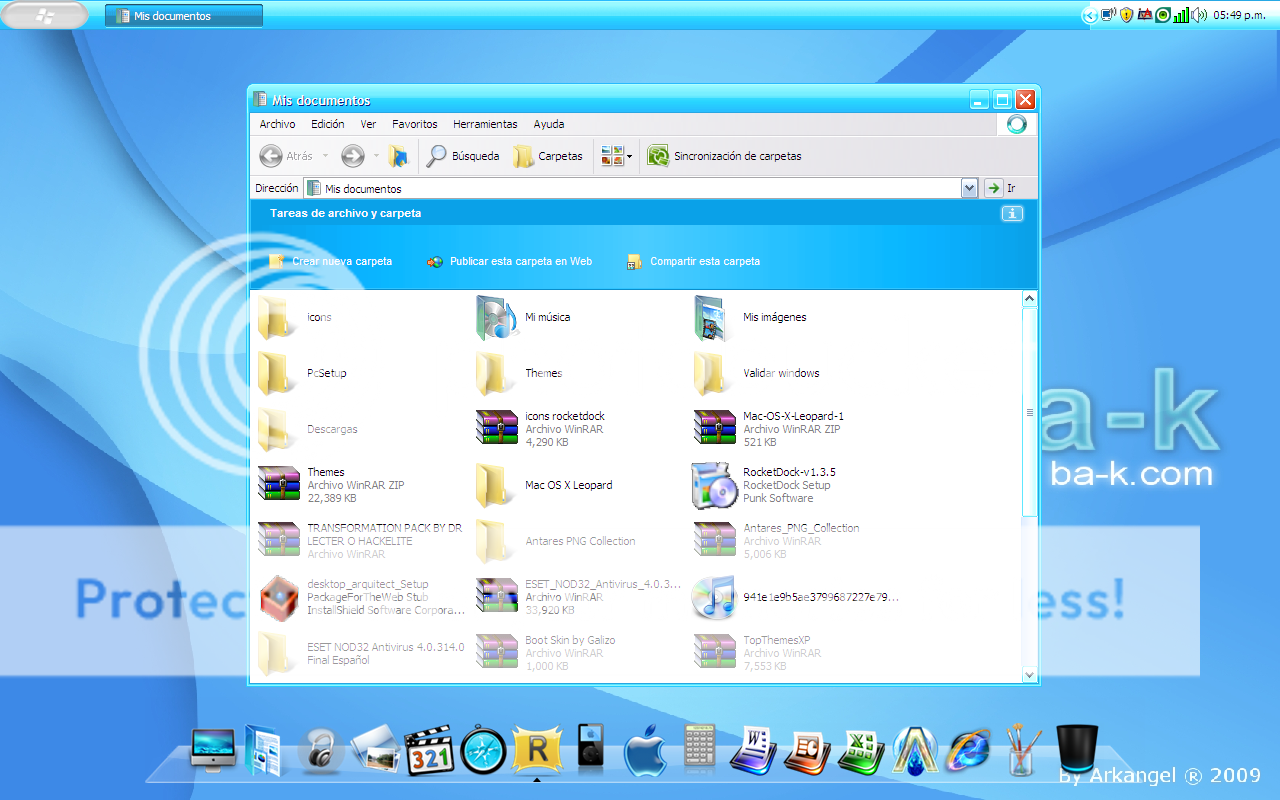Select the PcSetup folder
The image size is (1280, 800).
pyautogui.click(x=302, y=373)
